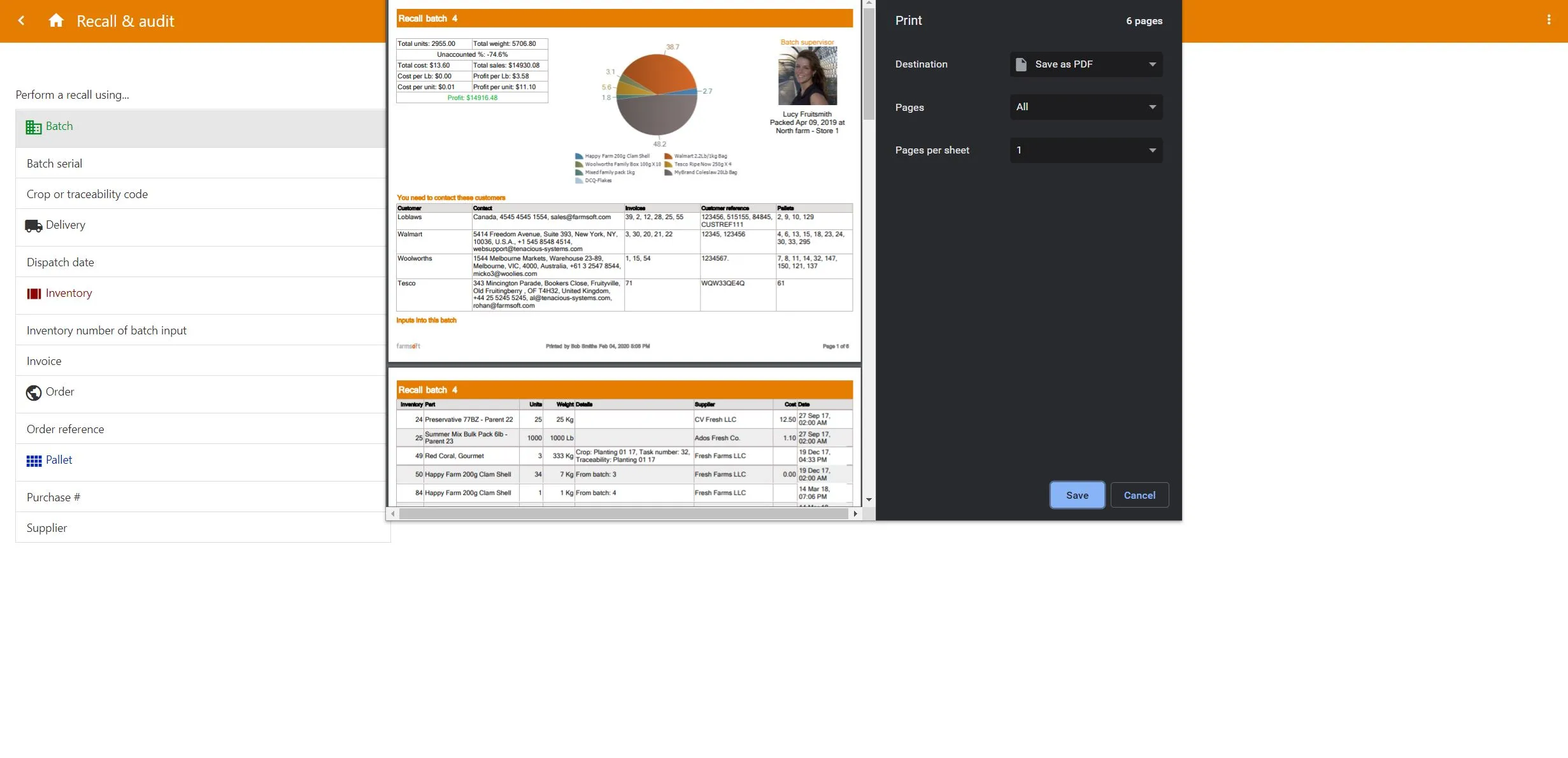
Task: Click the green Batch grid icon
Action: tap(34, 127)
